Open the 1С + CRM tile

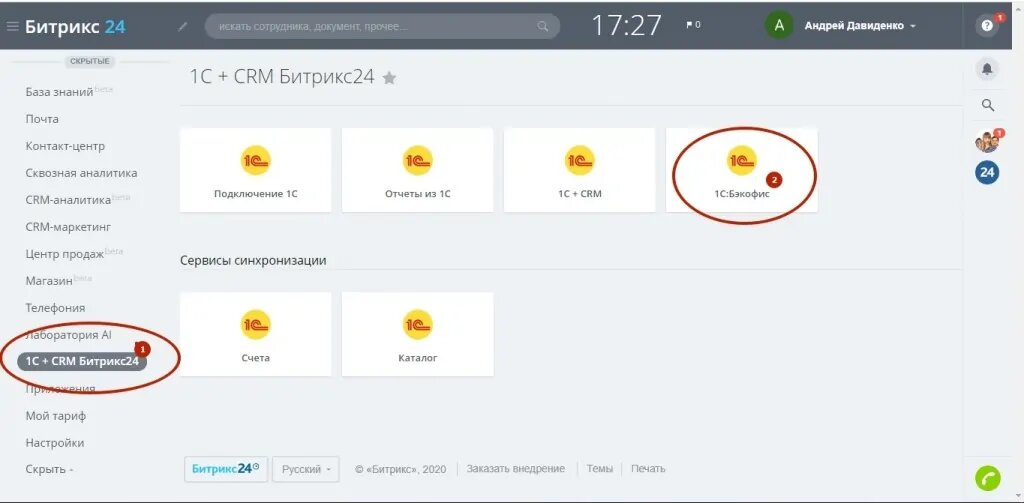tap(579, 170)
